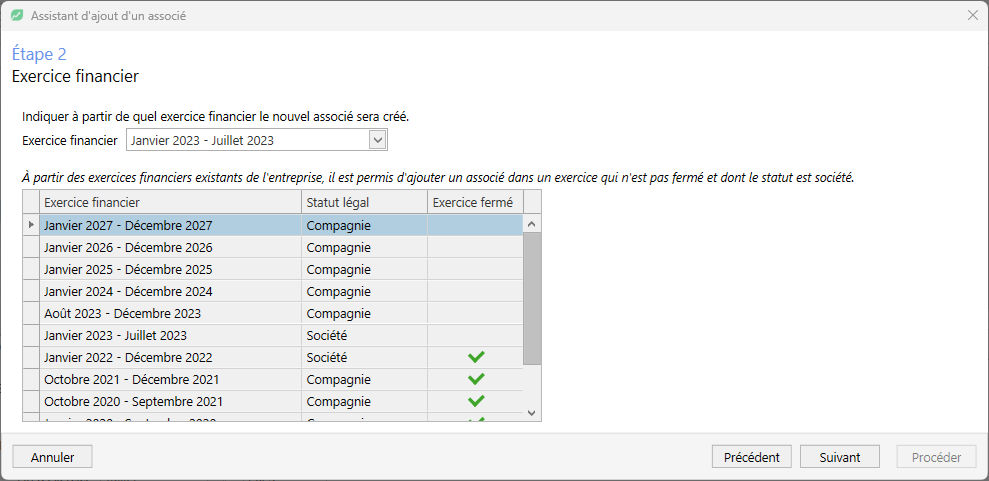The image size is (989, 481).
Task: Sort by the Exercice fermé column header
Action: pyautogui.click(x=475, y=202)
